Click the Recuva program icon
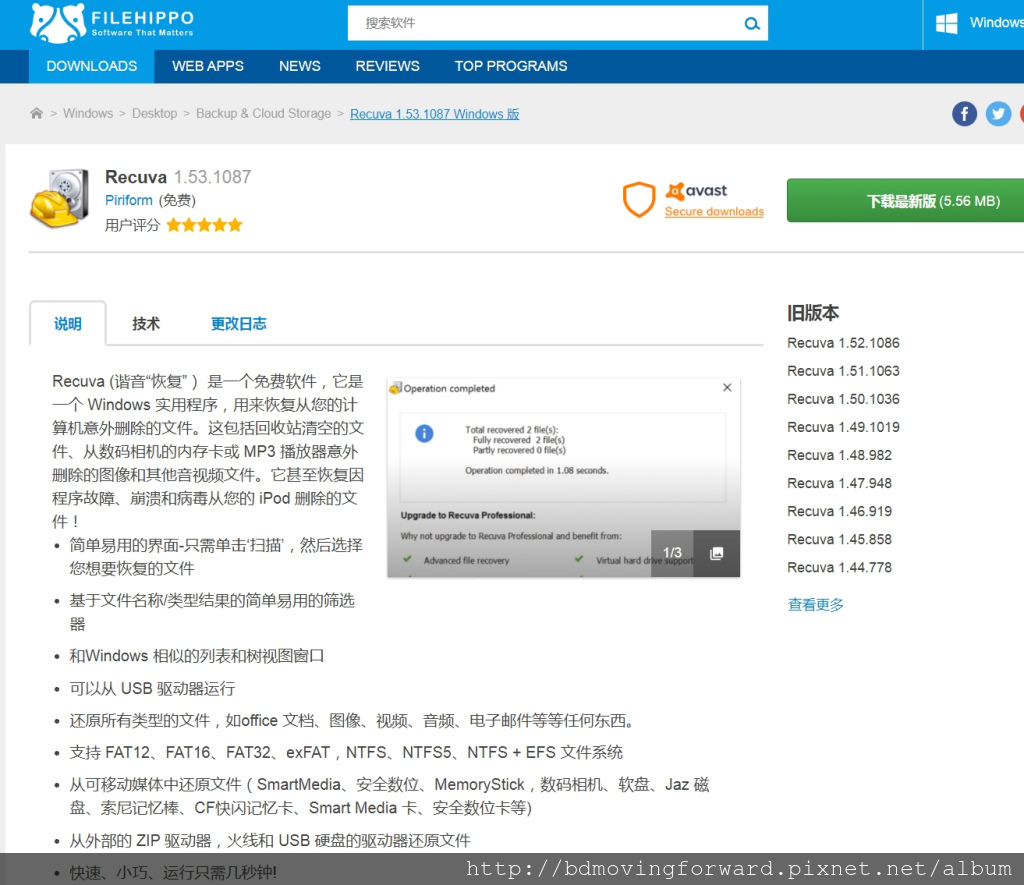 coord(59,199)
